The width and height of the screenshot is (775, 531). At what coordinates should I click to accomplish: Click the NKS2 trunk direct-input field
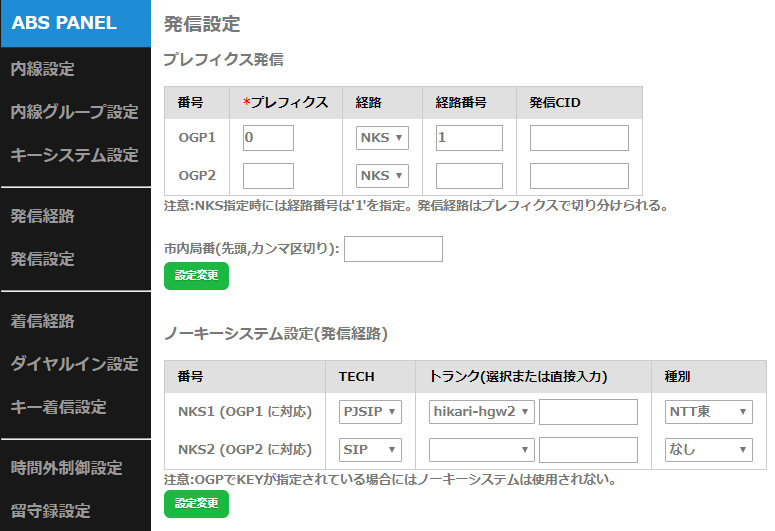click(588, 450)
